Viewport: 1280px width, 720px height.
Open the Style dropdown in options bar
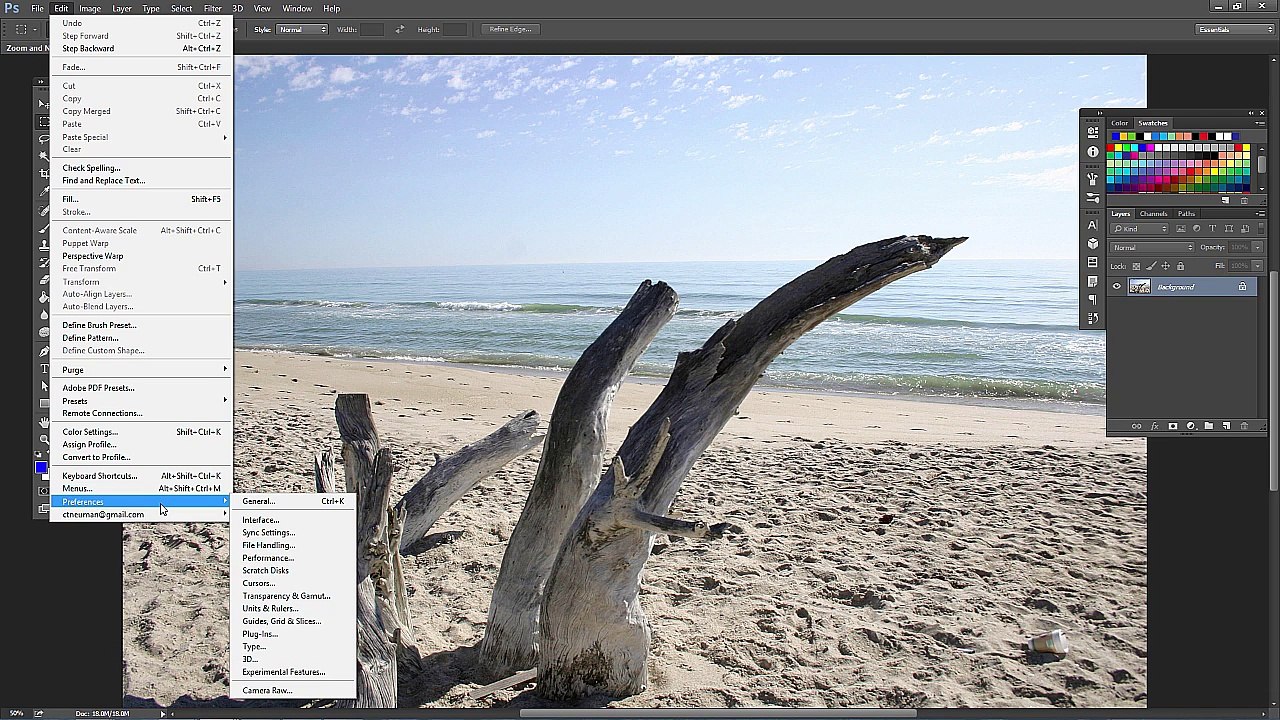302,29
